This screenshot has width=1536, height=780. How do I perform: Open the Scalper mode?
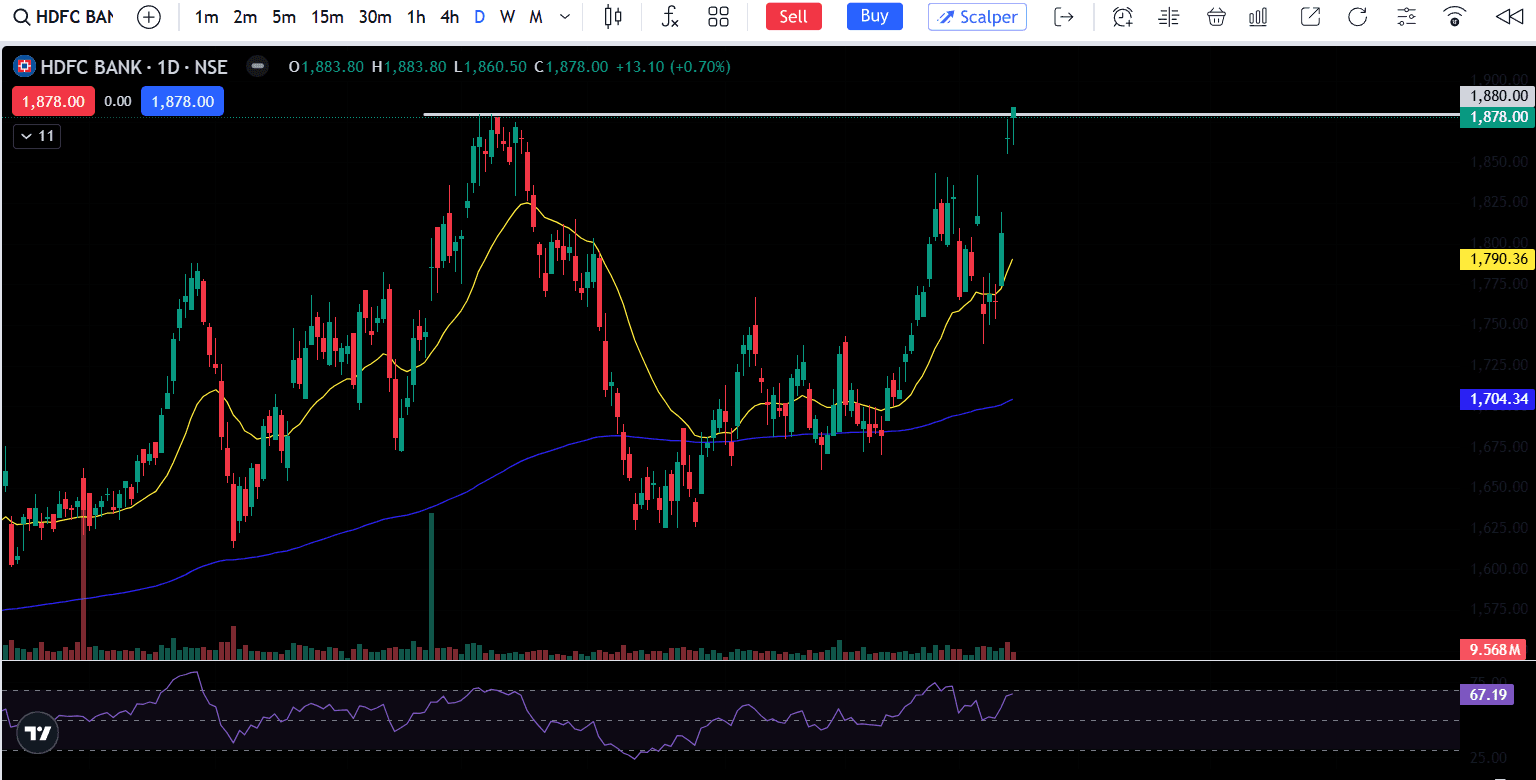coord(977,17)
